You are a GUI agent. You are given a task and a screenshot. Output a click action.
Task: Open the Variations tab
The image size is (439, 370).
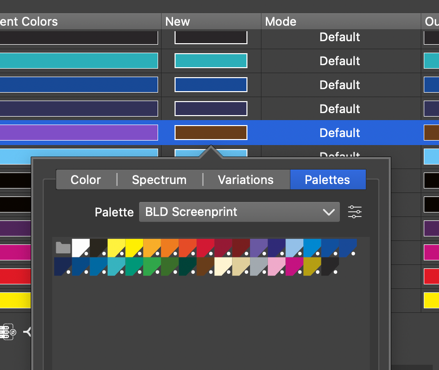pos(246,180)
